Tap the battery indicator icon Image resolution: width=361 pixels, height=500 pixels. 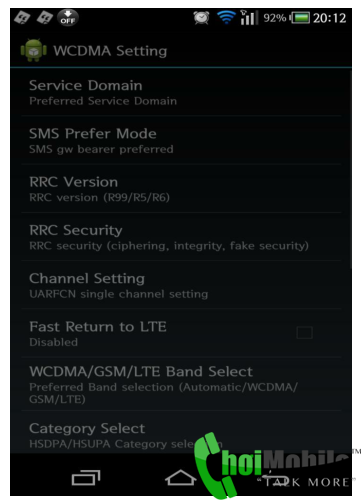pyautogui.click(x=300, y=18)
